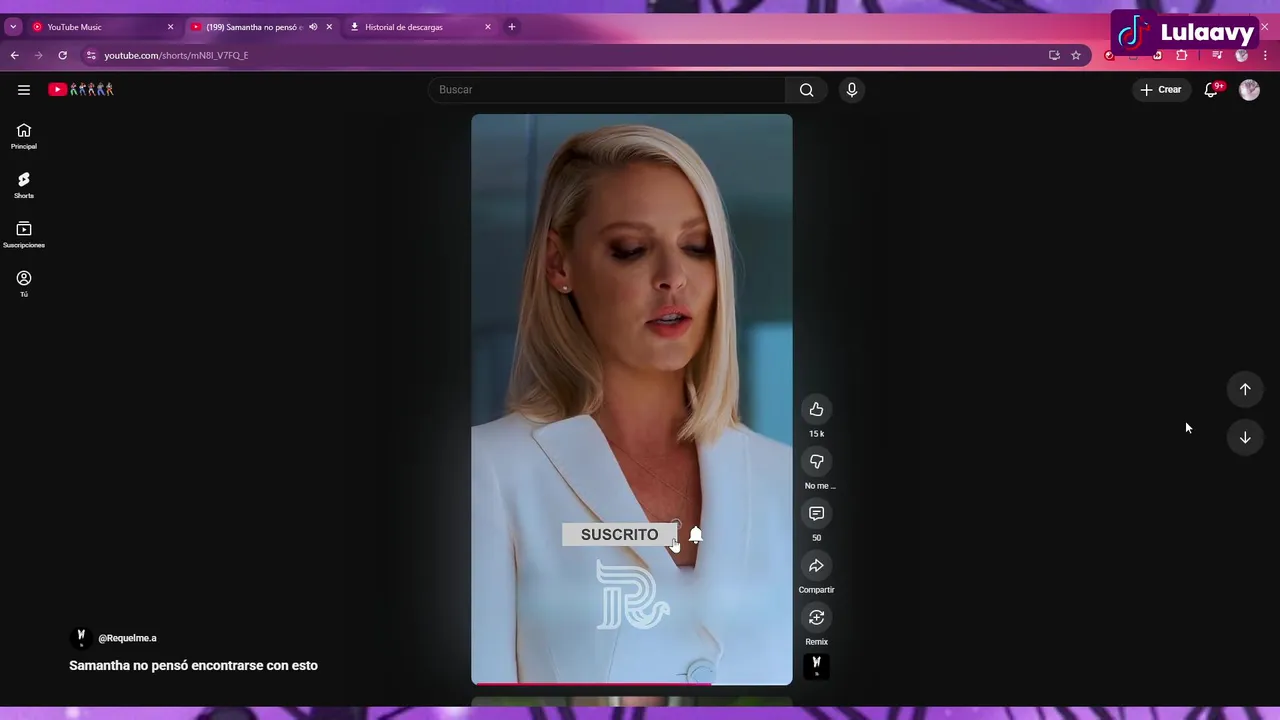Click the Requelme.a channel avatar
Viewport: 1280px width, 720px height.
(81, 638)
